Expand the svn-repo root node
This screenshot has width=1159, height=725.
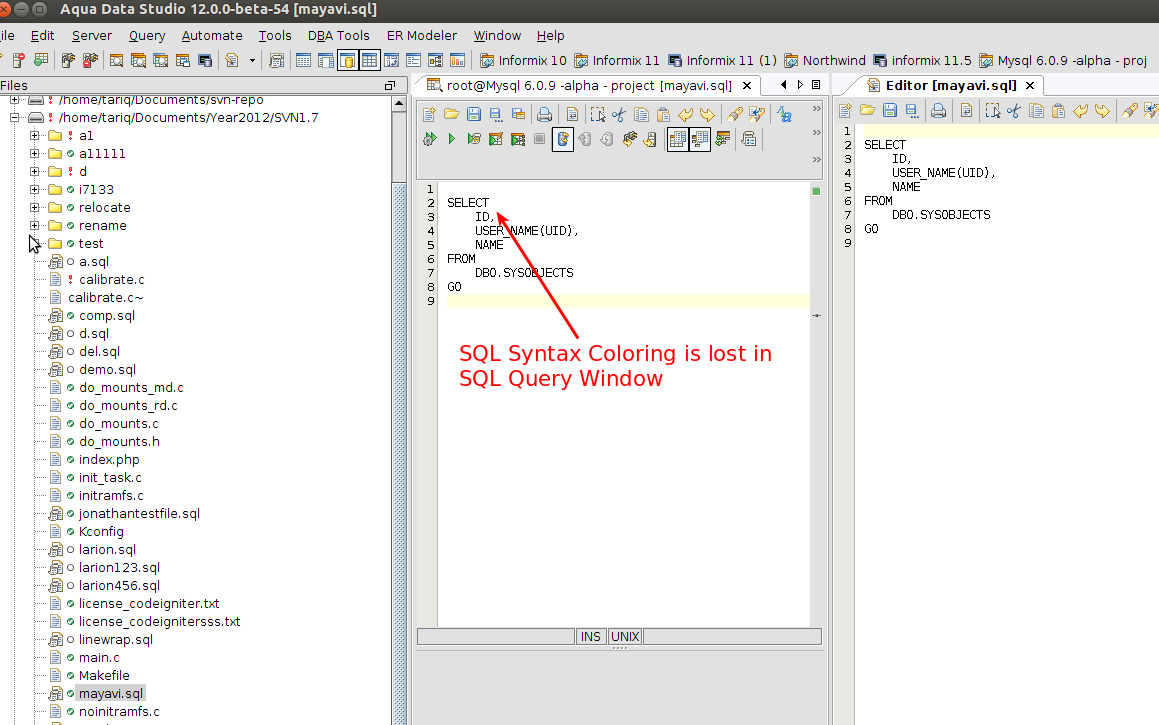click(14, 100)
